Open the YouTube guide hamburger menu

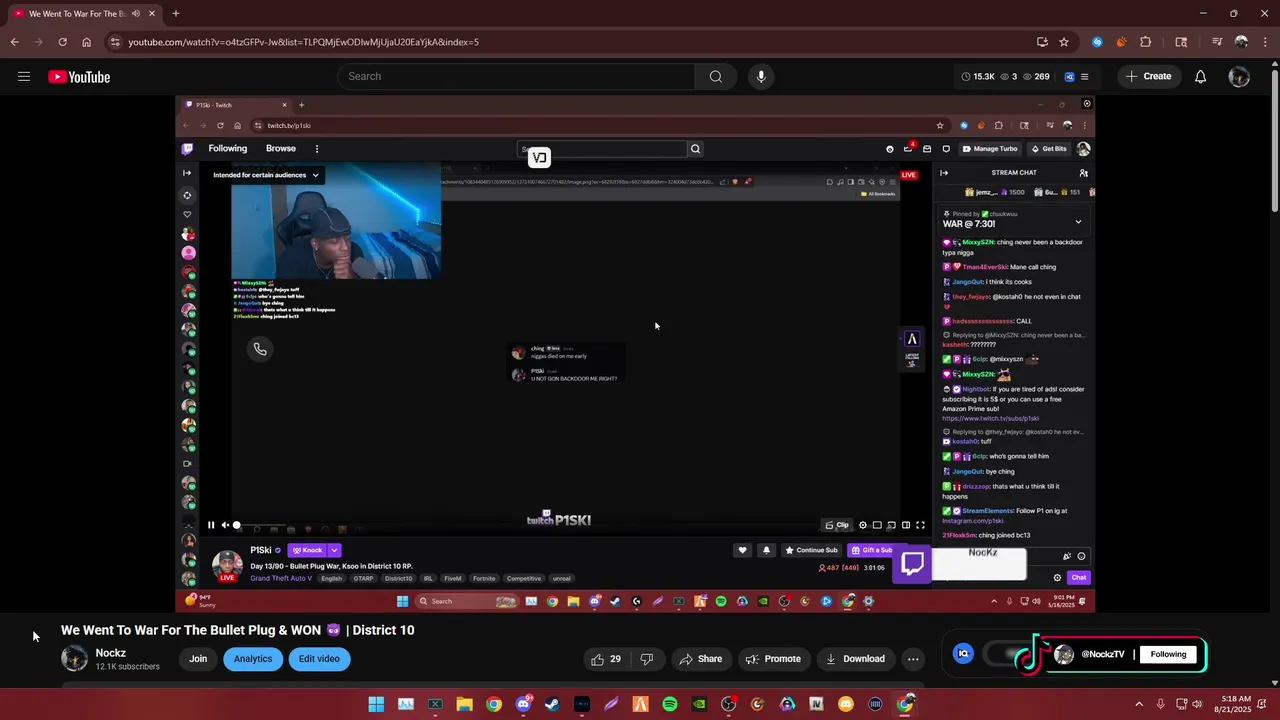(24, 77)
